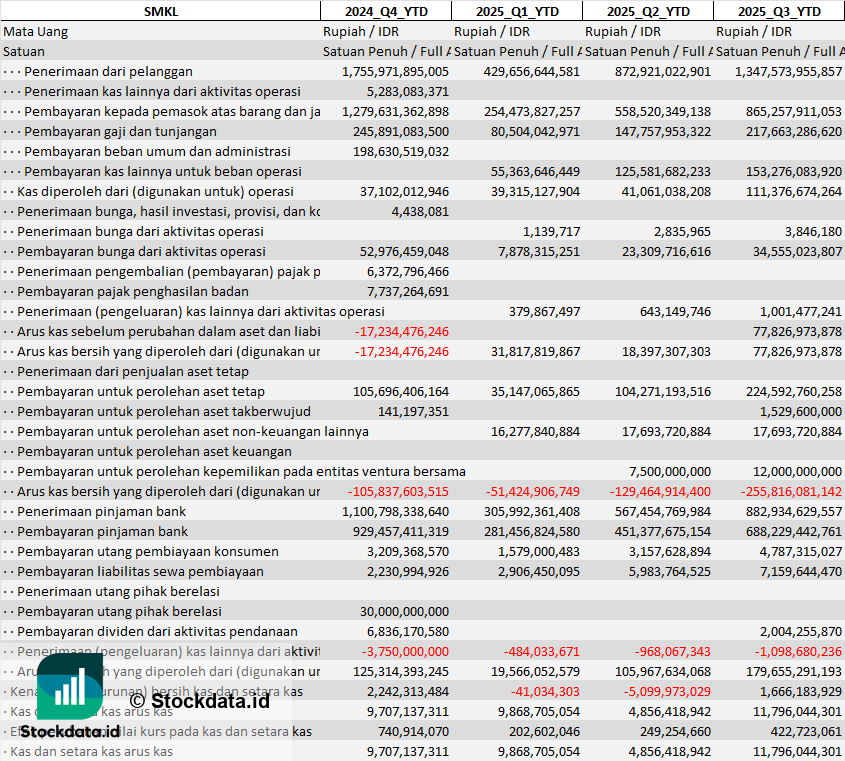Select the 2024_Q4_YTD column header
This screenshot has width=845, height=761.
point(385,11)
